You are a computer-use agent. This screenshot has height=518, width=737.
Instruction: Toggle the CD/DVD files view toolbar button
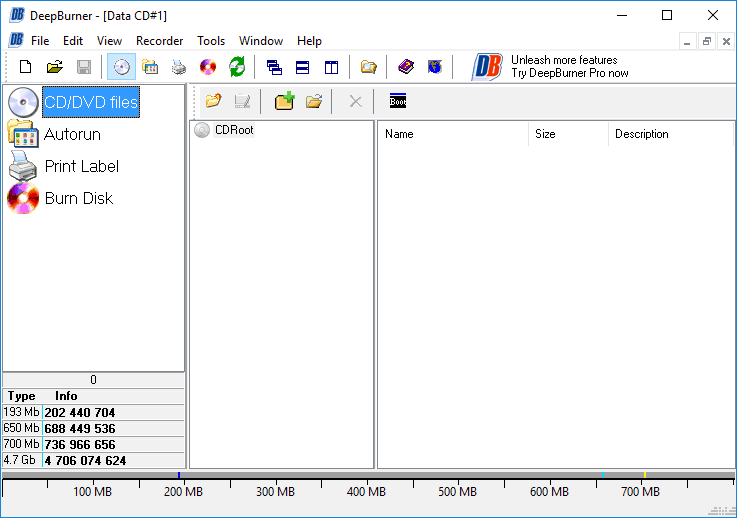pos(121,67)
